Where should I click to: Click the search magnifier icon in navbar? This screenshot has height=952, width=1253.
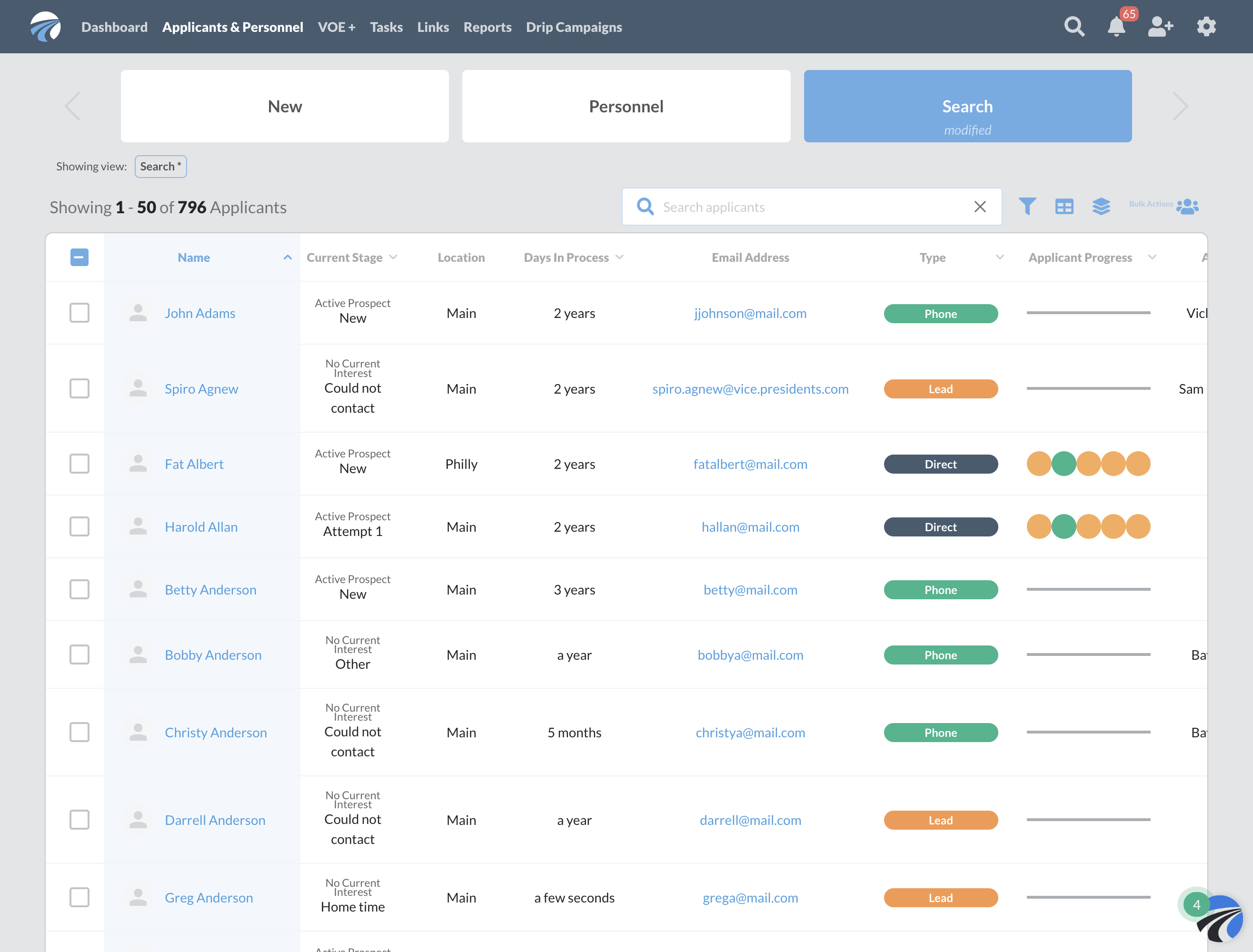[x=1075, y=27]
